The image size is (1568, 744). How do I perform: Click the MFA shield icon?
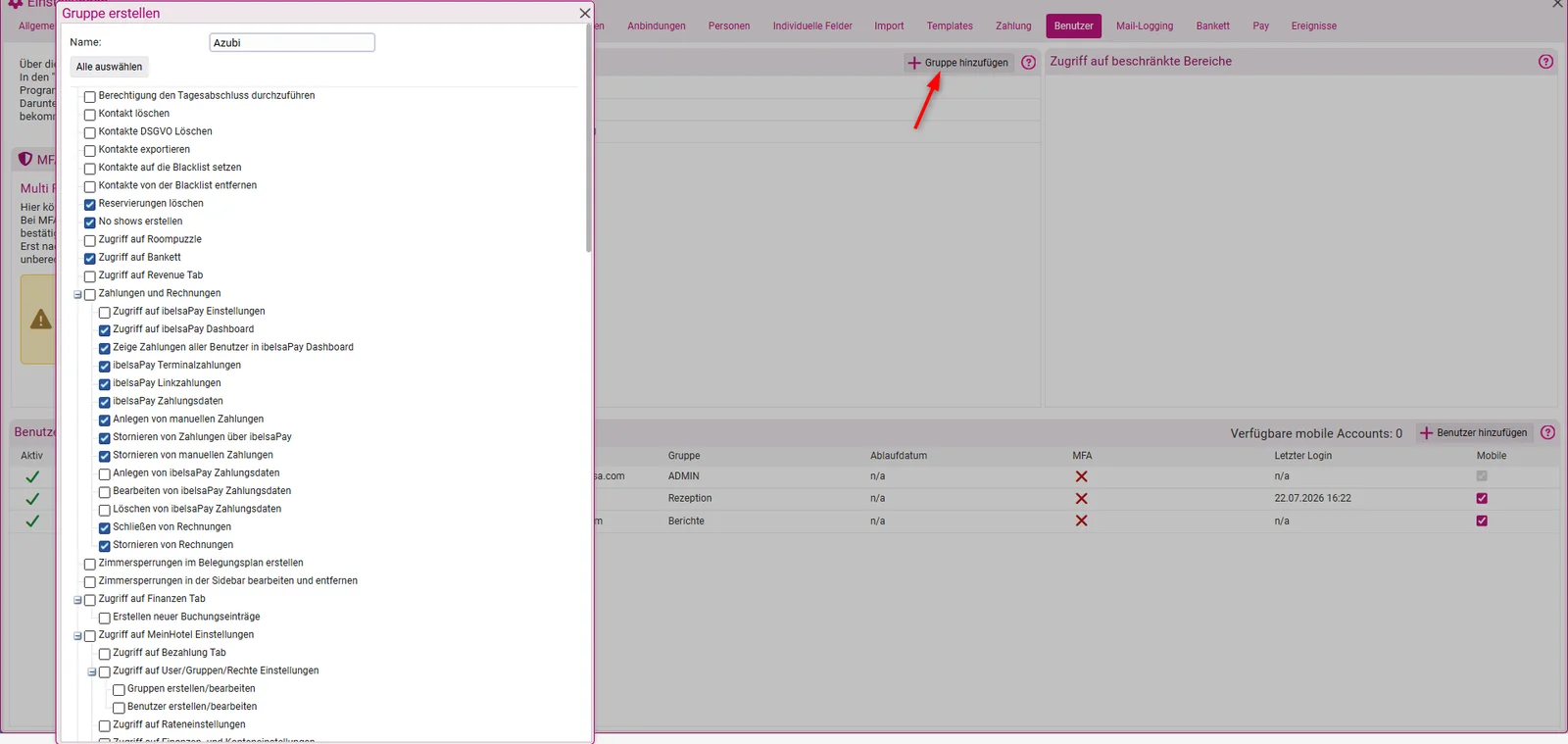(x=25, y=159)
